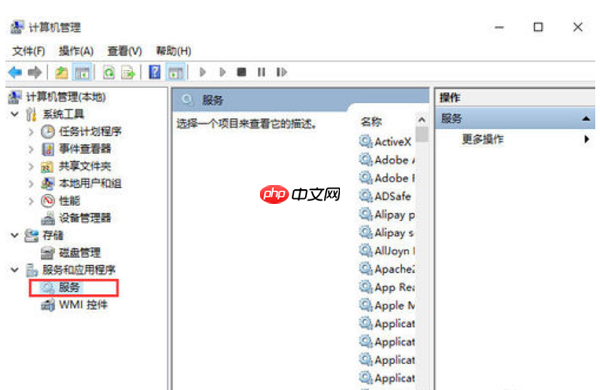Minimize the 计算机管理 window

click(x=499, y=27)
